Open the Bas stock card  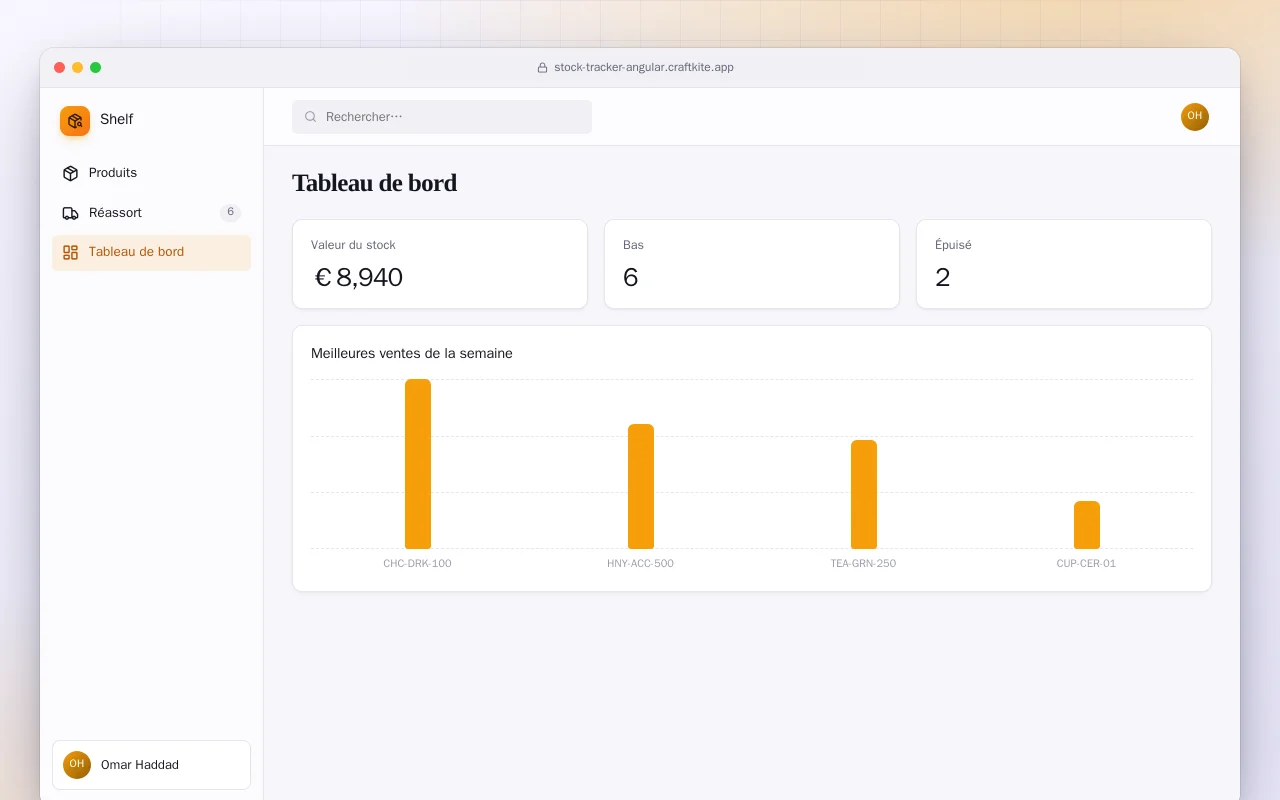[x=752, y=264]
